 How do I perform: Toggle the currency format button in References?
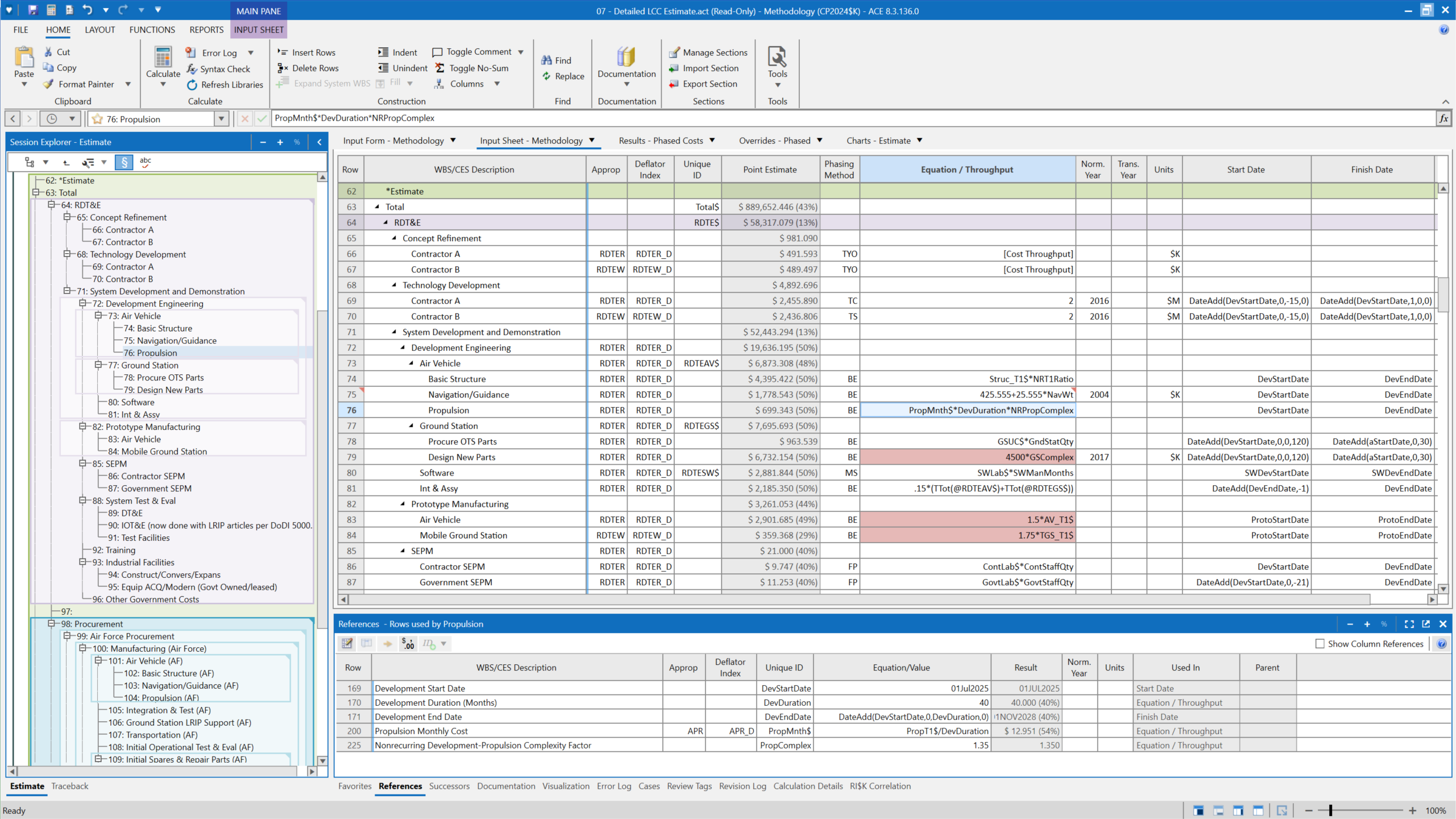(x=408, y=644)
